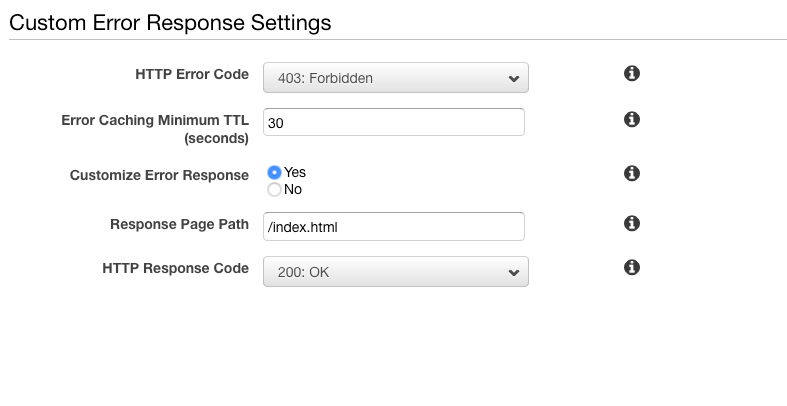The width and height of the screenshot is (787, 406).
Task: Click the Custom Error Response Settings heading
Action: (x=170, y=21)
